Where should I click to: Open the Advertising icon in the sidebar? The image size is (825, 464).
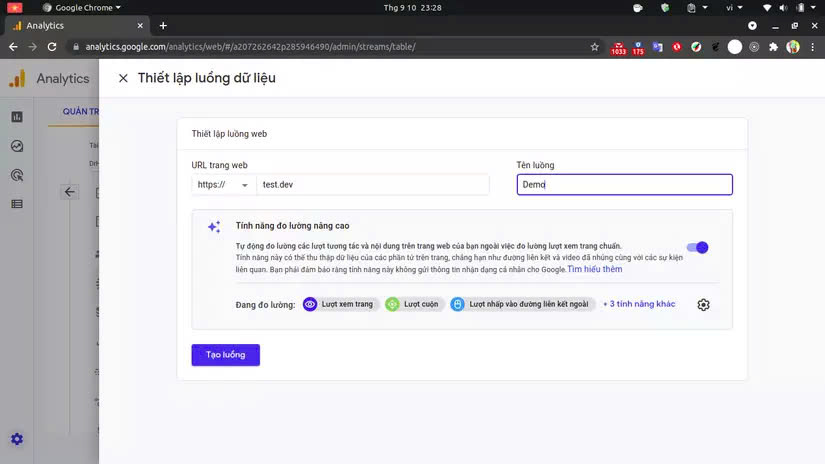click(x=17, y=175)
